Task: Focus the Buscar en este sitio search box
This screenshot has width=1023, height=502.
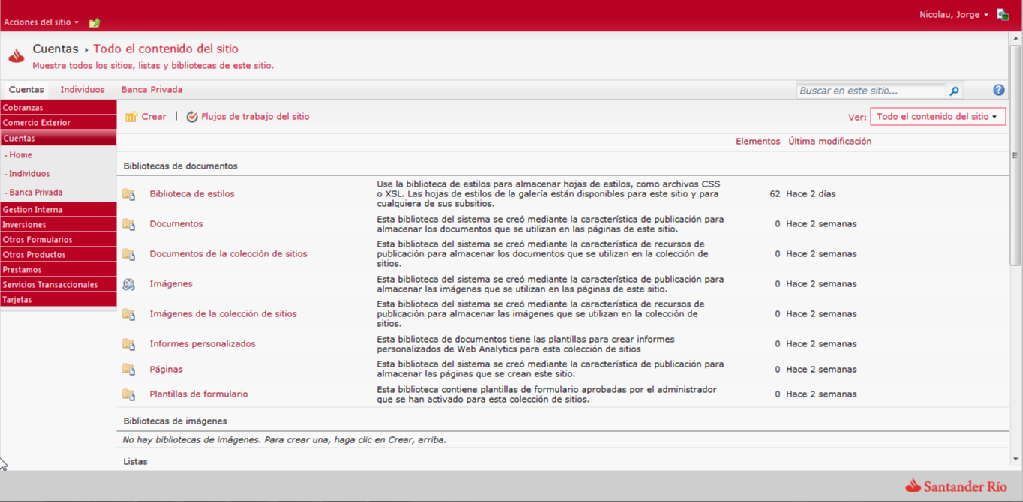Action: [x=871, y=91]
